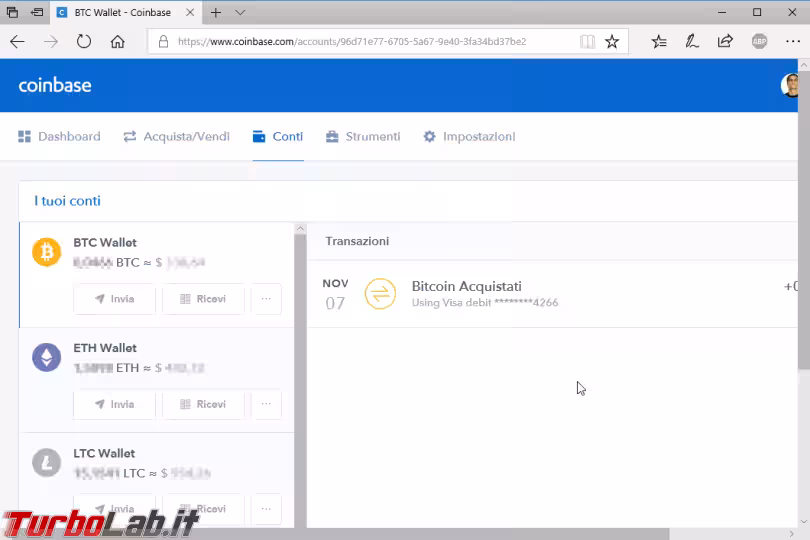The height and width of the screenshot is (540, 810).
Task: Open the browser home page
Action: (x=118, y=41)
